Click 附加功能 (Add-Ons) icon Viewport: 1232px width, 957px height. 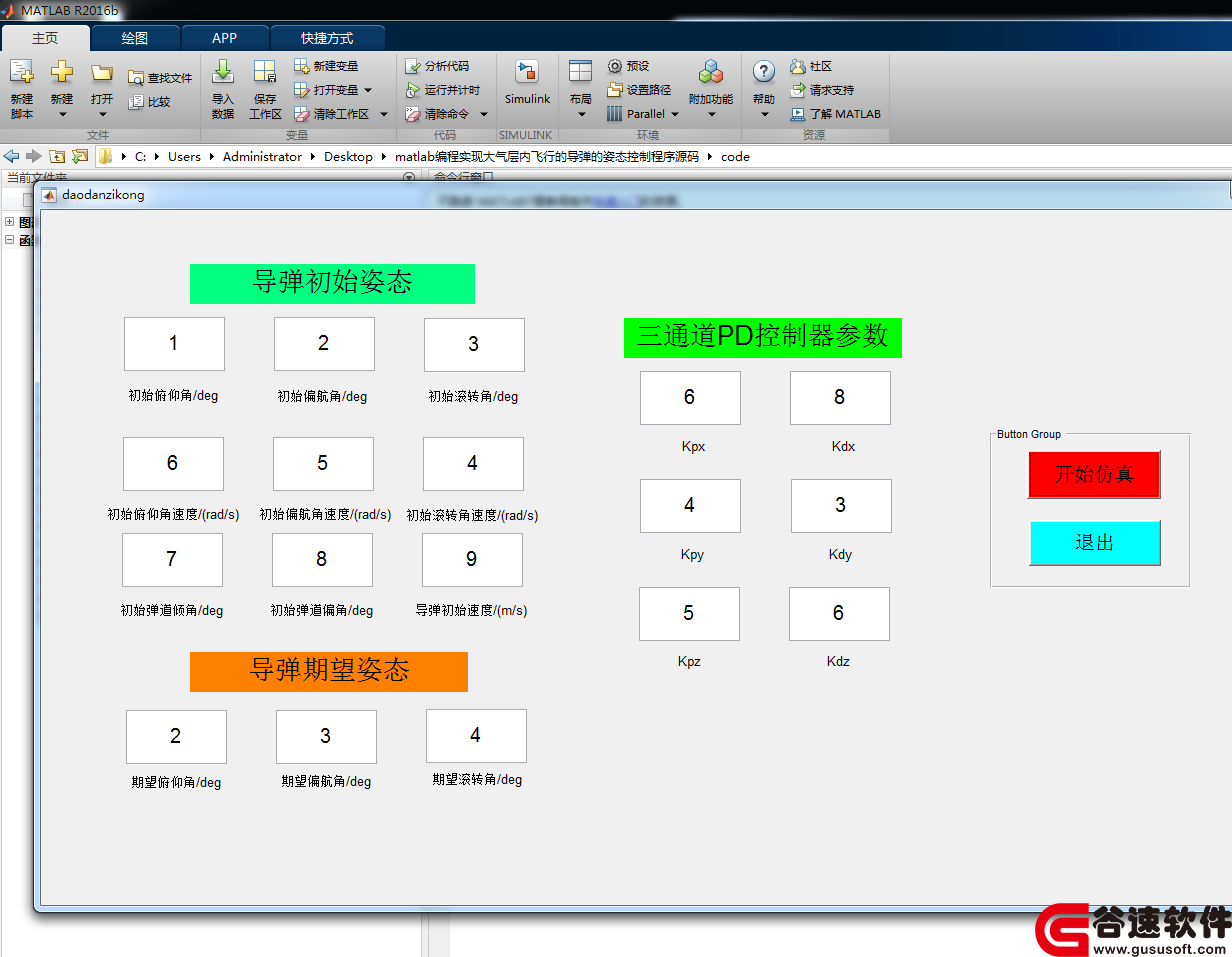tap(711, 71)
